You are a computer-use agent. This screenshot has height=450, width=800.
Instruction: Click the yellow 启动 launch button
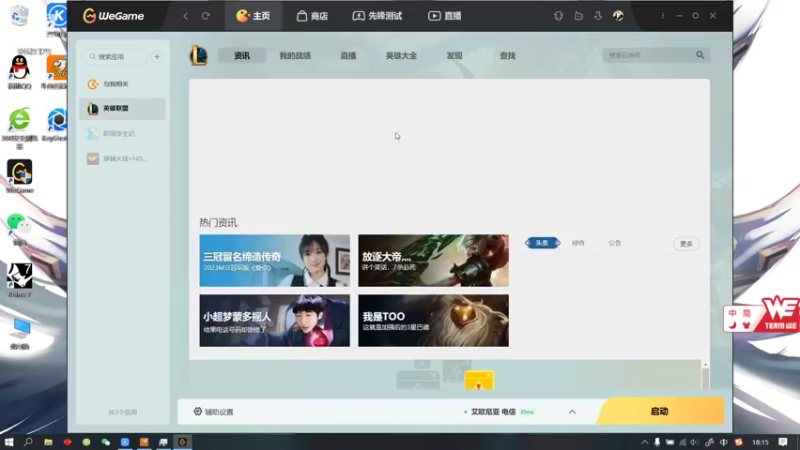point(660,411)
